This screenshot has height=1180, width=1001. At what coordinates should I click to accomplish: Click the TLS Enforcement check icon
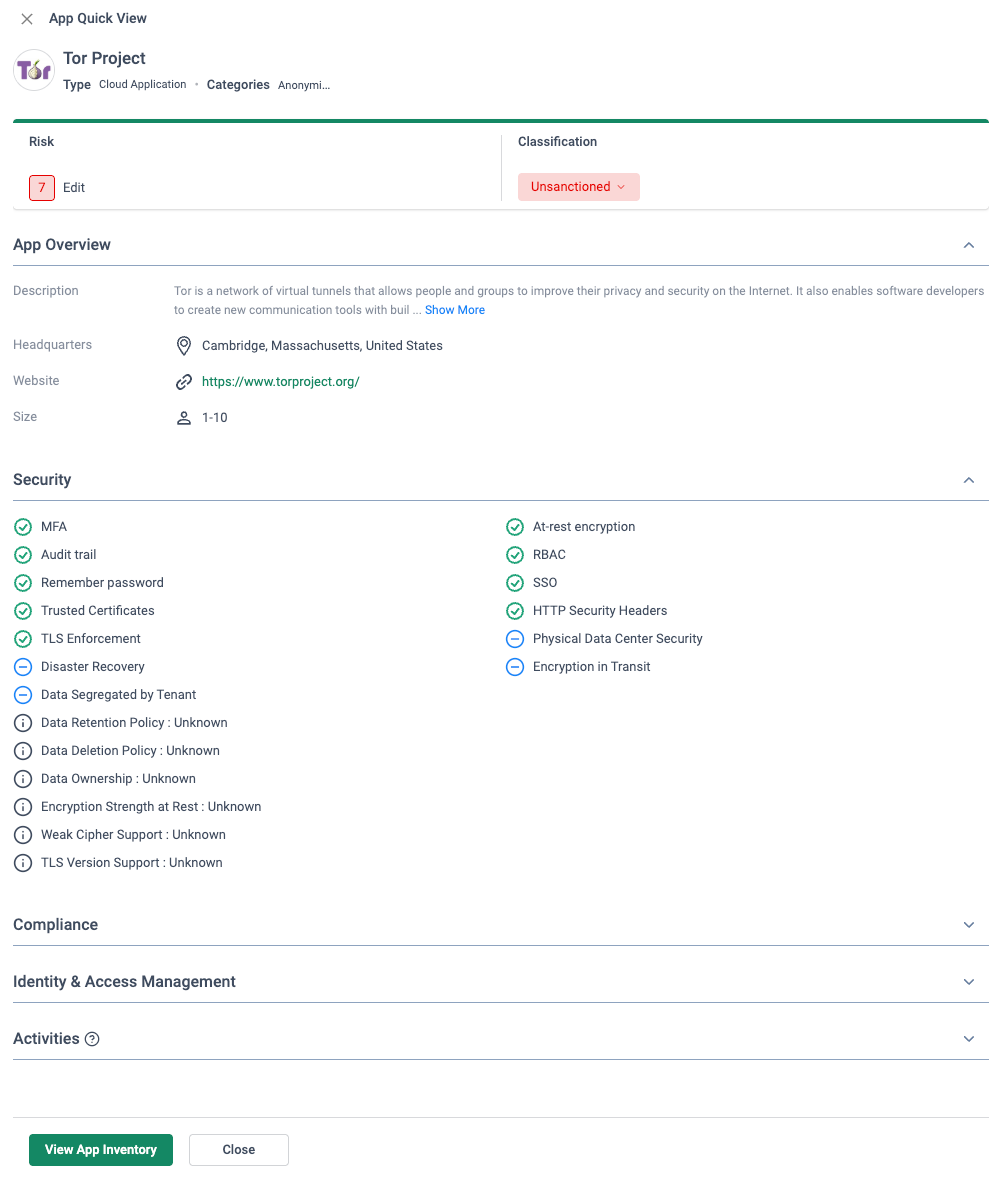pyautogui.click(x=23, y=639)
